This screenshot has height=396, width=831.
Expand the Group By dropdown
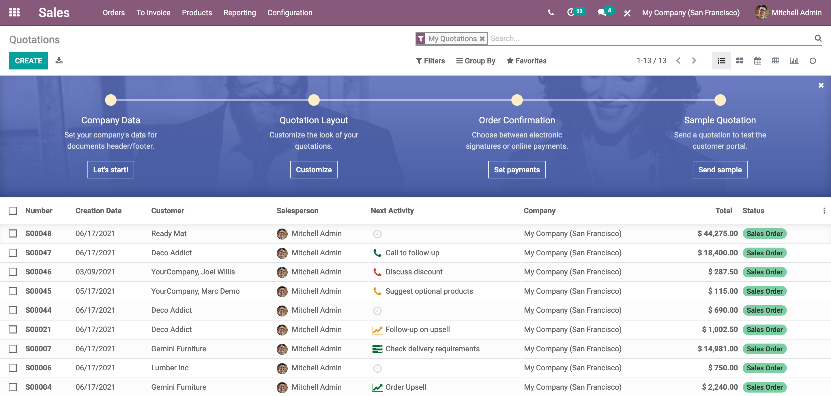point(475,61)
